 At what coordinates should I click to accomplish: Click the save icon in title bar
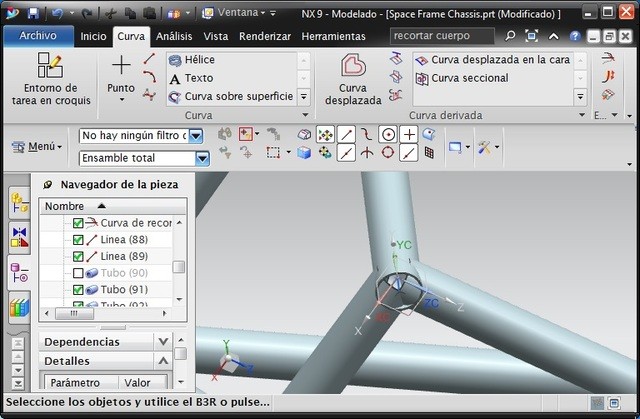click(33, 14)
